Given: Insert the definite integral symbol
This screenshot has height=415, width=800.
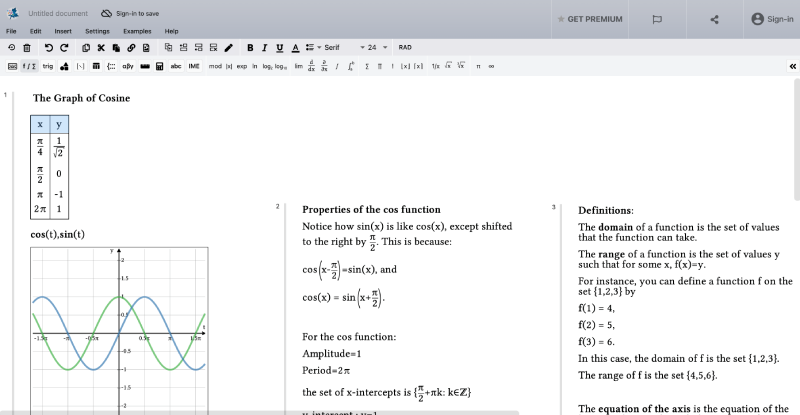Looking at the screenshot, I should [x=351, y=66].
